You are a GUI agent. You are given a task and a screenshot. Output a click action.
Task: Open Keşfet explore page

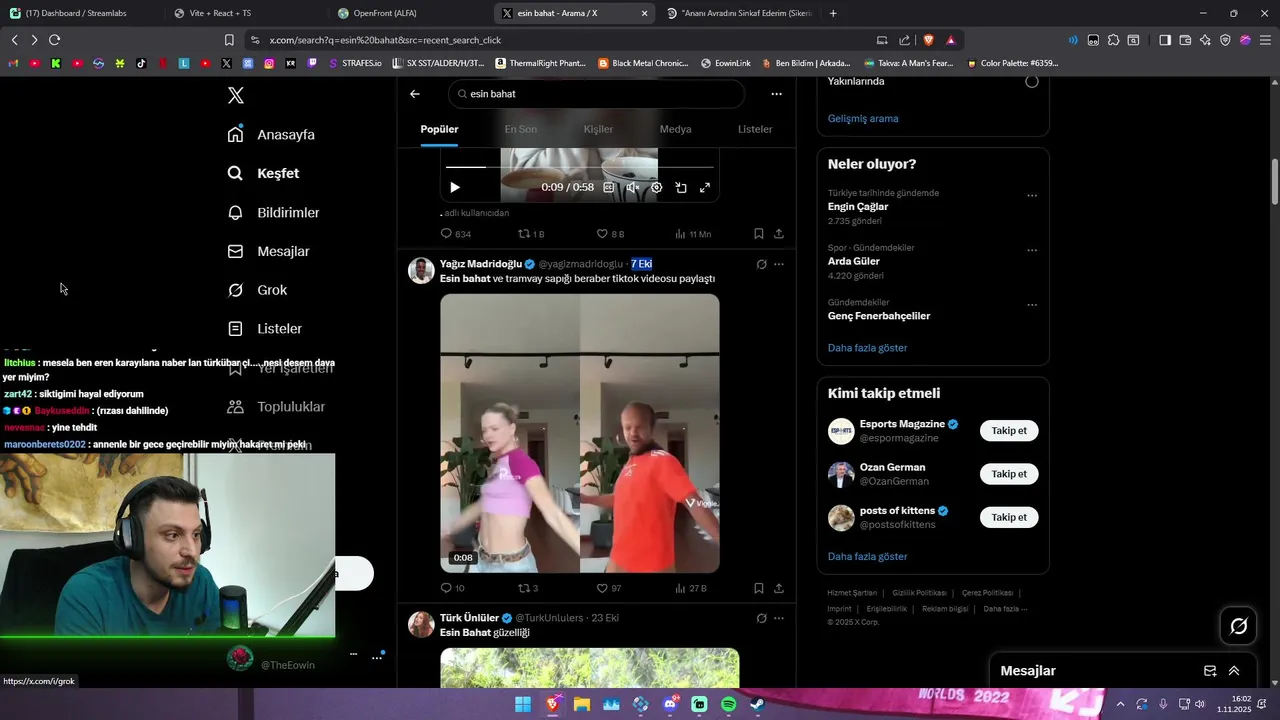[x=263, y=173]
